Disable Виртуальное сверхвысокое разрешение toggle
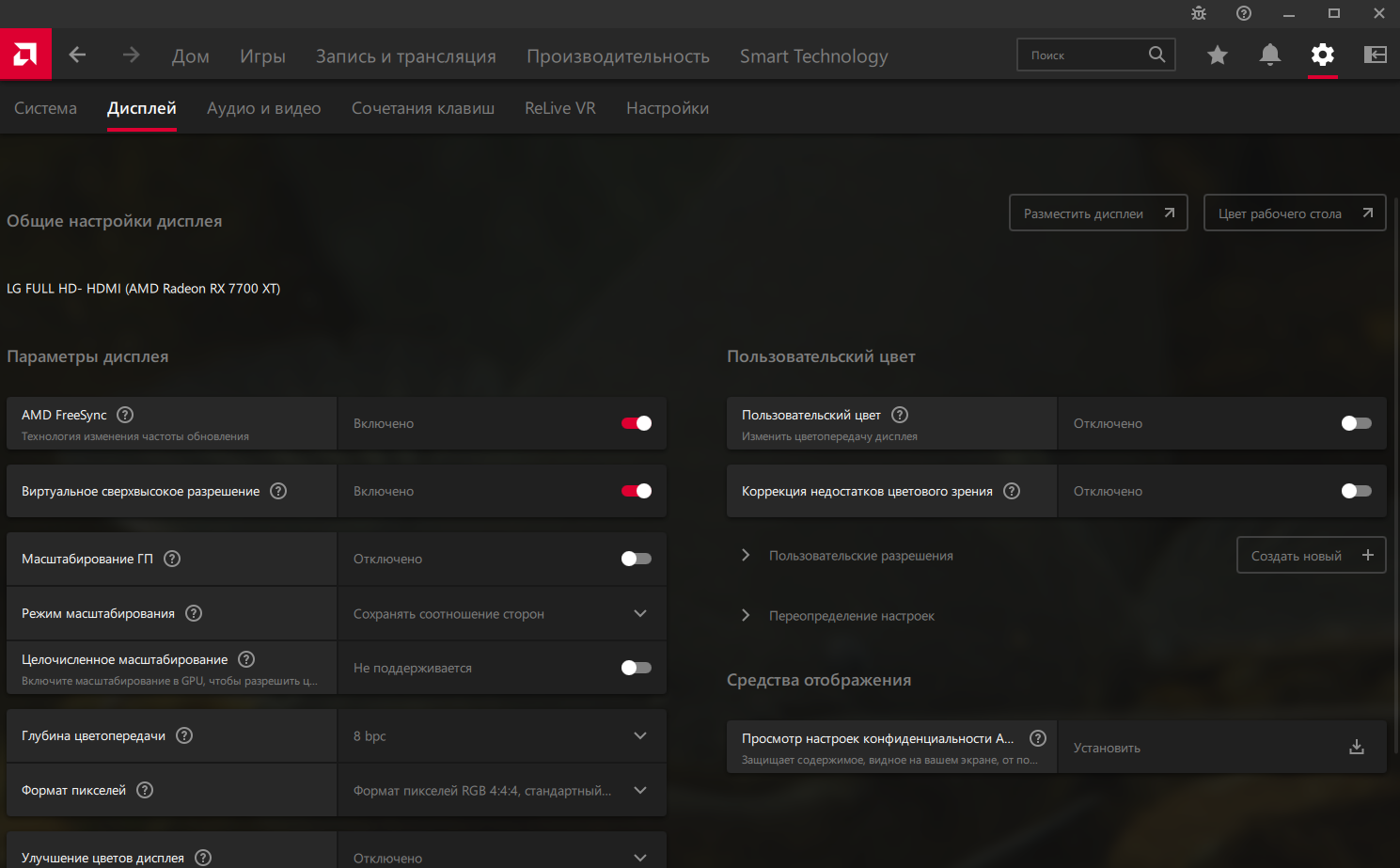The image size is (1400, 868). (x=637, y=491)
